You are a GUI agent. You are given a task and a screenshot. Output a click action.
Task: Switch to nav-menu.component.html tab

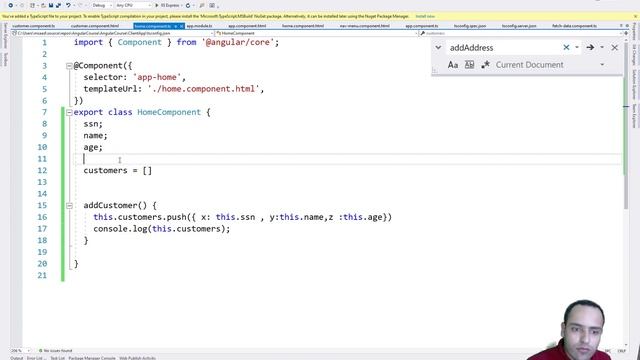point(364,26)
